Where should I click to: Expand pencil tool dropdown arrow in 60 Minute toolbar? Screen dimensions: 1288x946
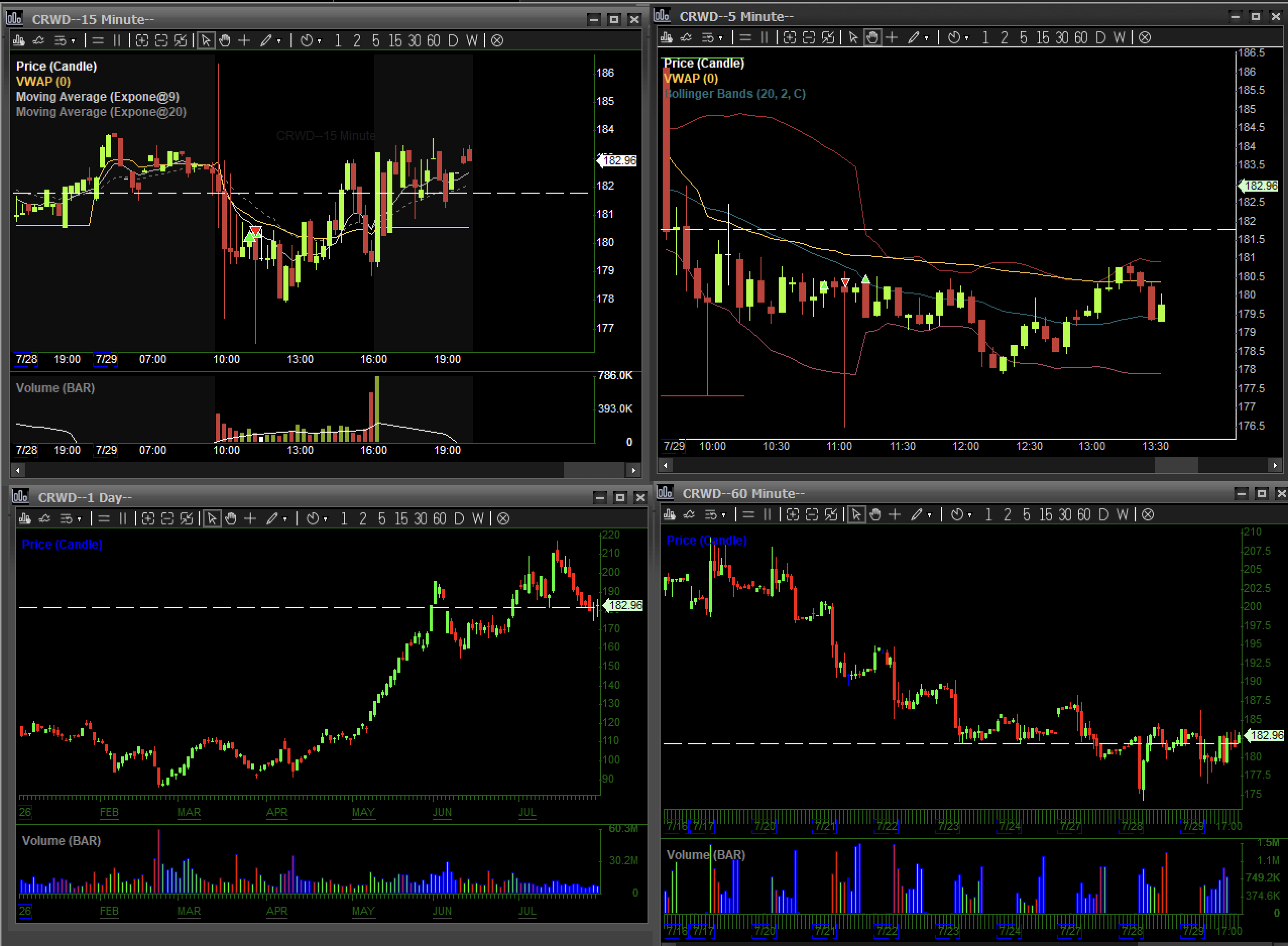(929, 515)
